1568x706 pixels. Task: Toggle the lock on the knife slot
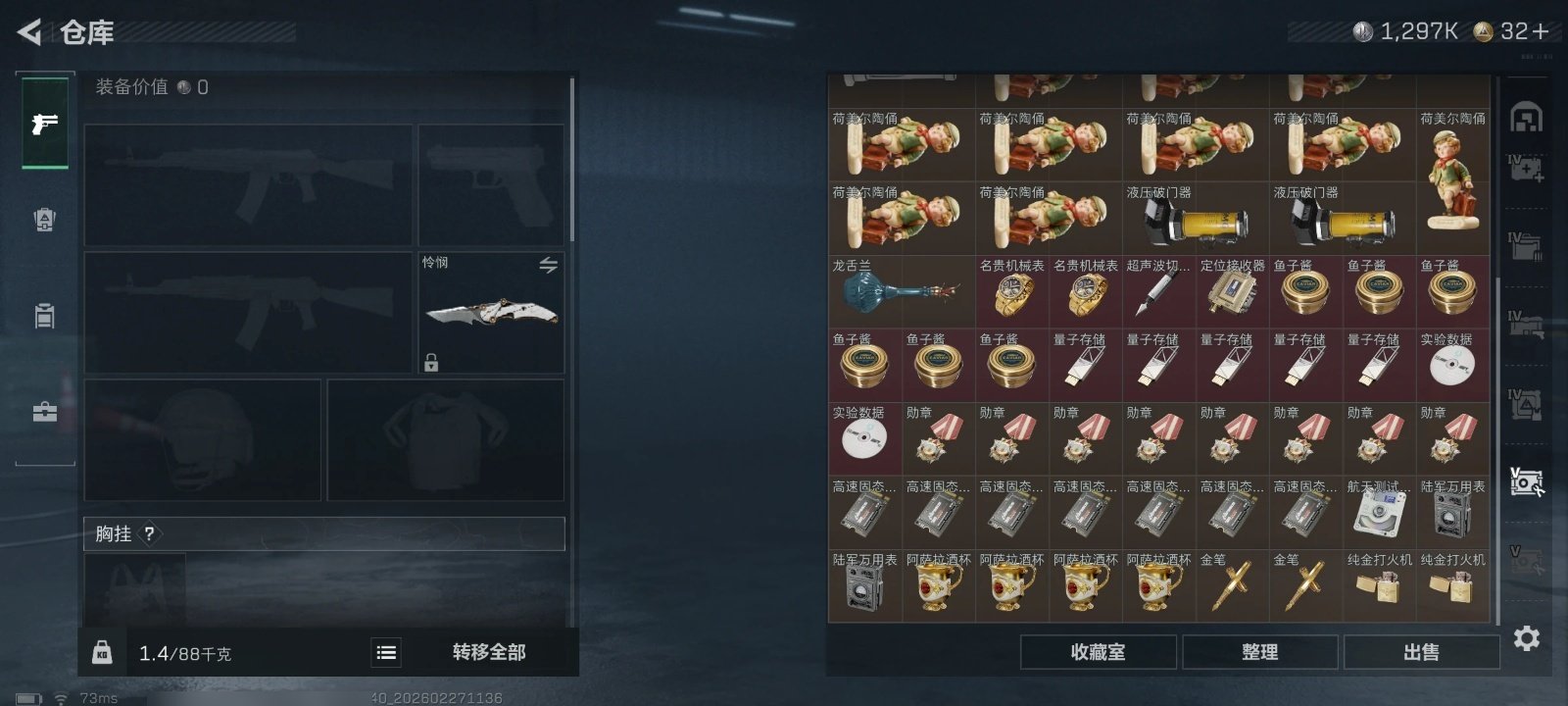[431, 362]
